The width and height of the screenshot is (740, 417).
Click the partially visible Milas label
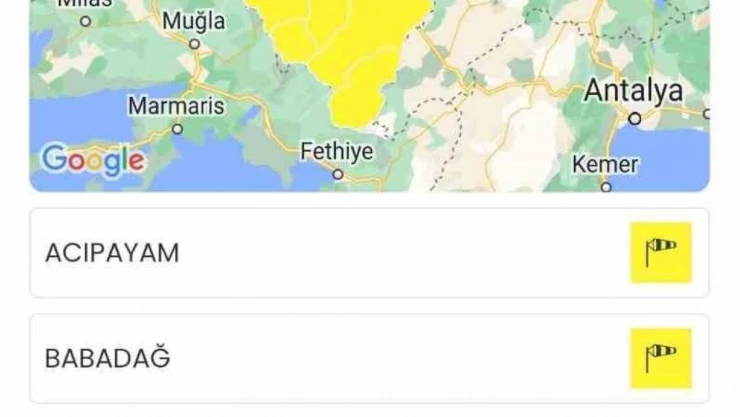(x=85, y=4)
